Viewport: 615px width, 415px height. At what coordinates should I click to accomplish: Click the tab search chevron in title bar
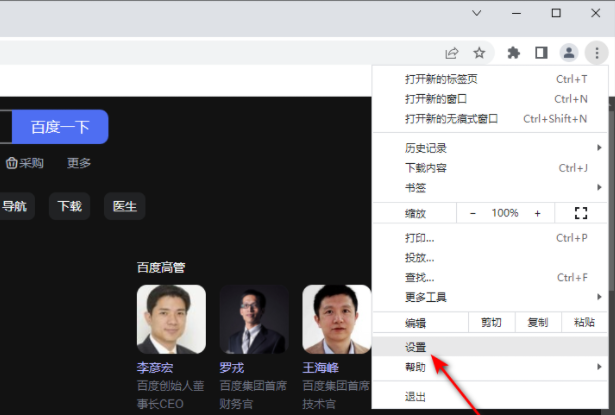point(477,13)
